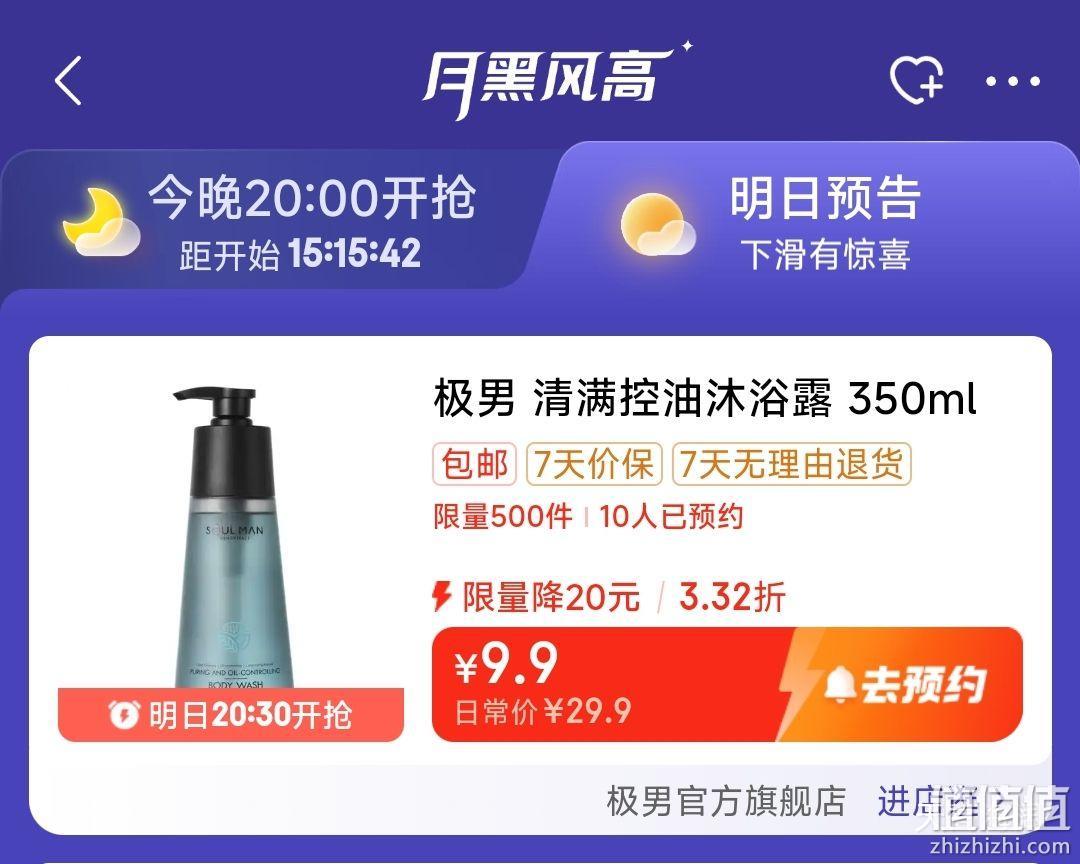Click the heart-plus favorite icon
Screen dimensions: 1080x864
(917, 80)
